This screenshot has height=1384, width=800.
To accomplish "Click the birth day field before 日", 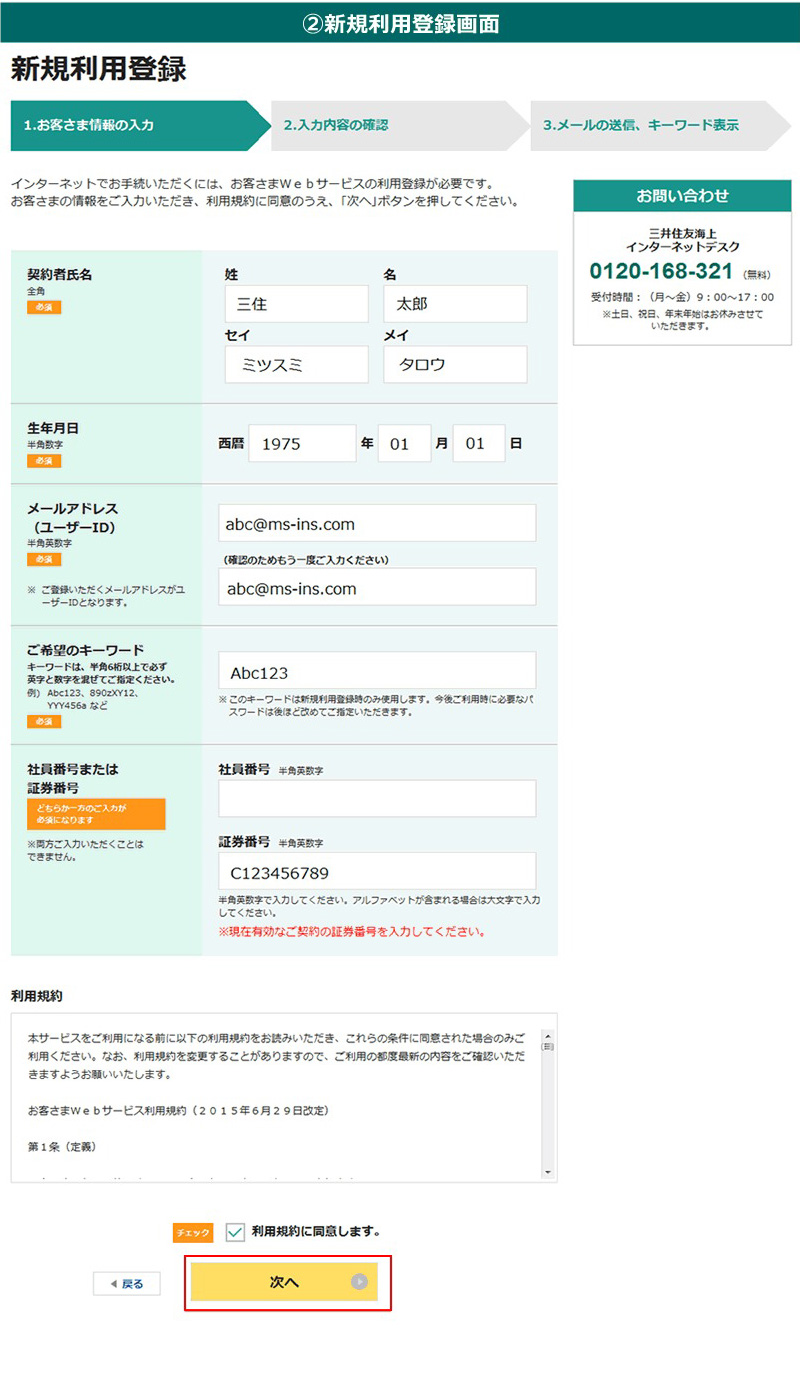I will click(479, 443).
